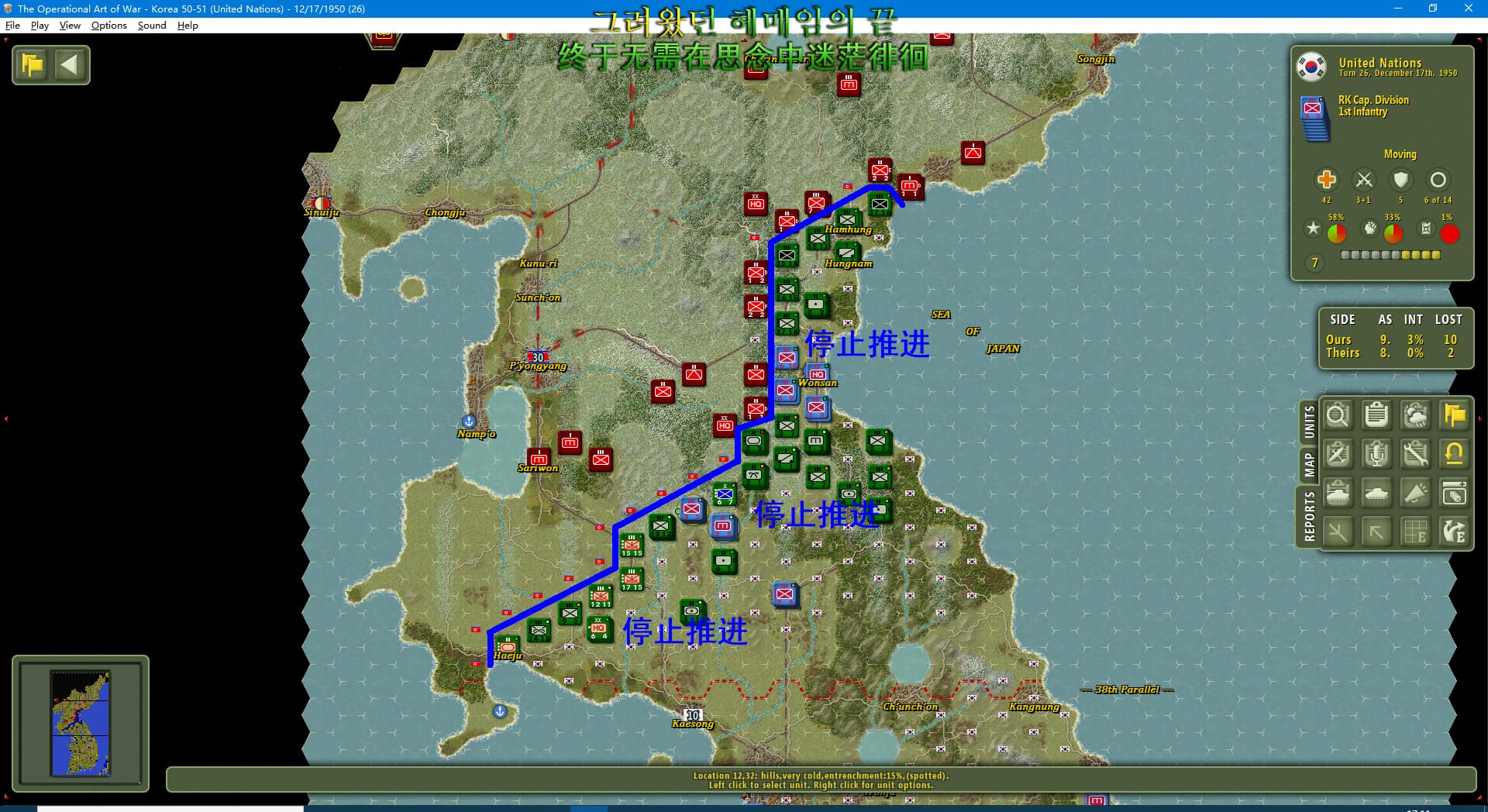The height and width of the screenshot is (812, 1488).
Task: Open the wrench replacements report
Action: point(1415,454)
